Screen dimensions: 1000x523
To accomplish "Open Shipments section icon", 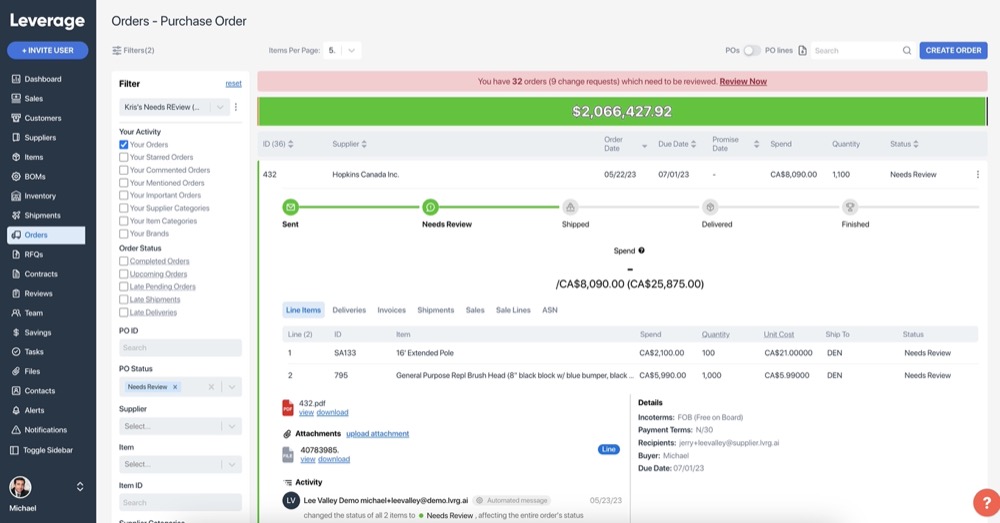I will coord(16,216).
